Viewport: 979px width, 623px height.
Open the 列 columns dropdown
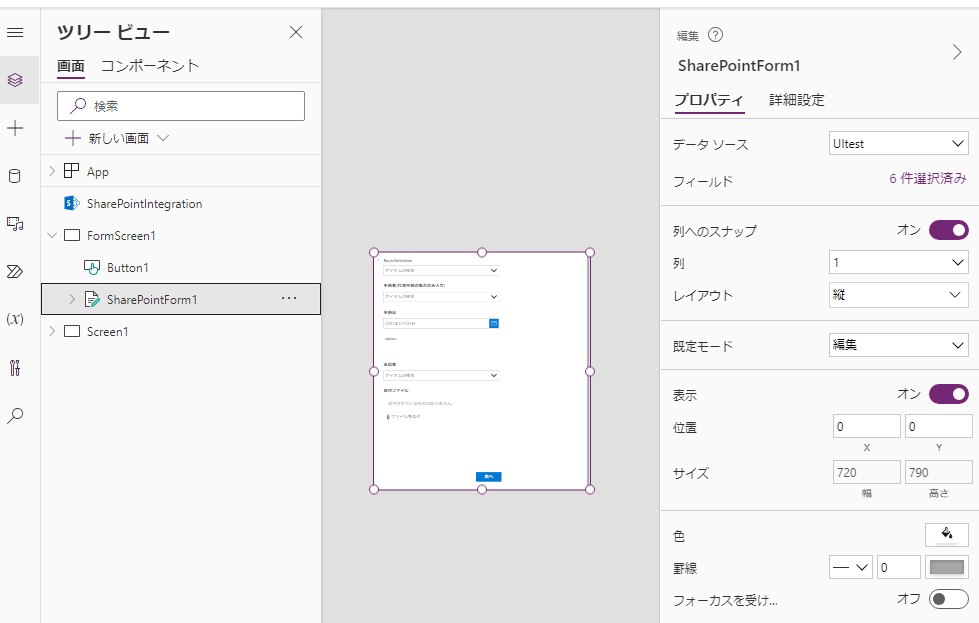click(x=898, y=262)
